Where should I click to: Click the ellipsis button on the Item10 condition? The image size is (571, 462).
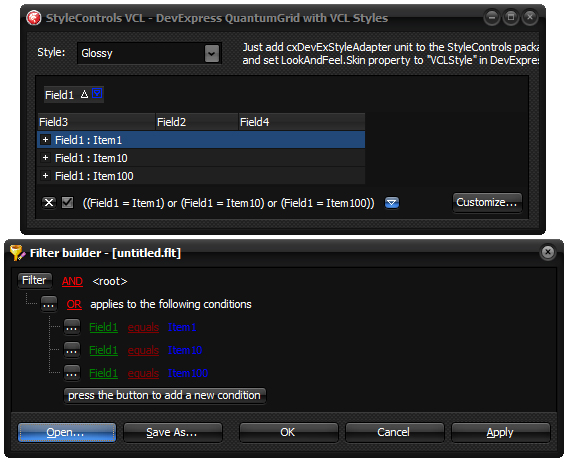(x=72, y=350)
